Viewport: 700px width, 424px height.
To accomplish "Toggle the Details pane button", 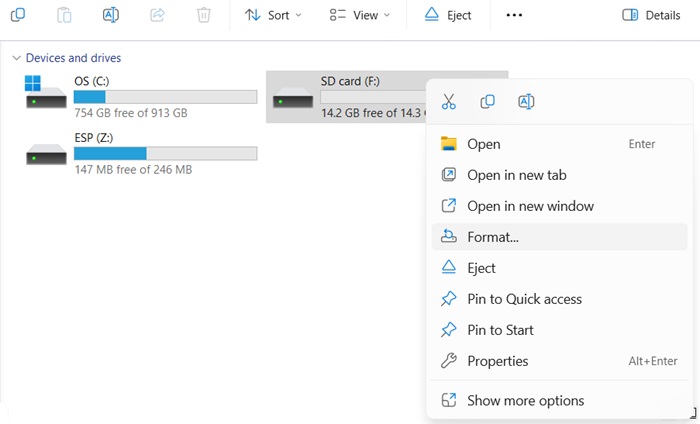I will click(x=651, y=15).
